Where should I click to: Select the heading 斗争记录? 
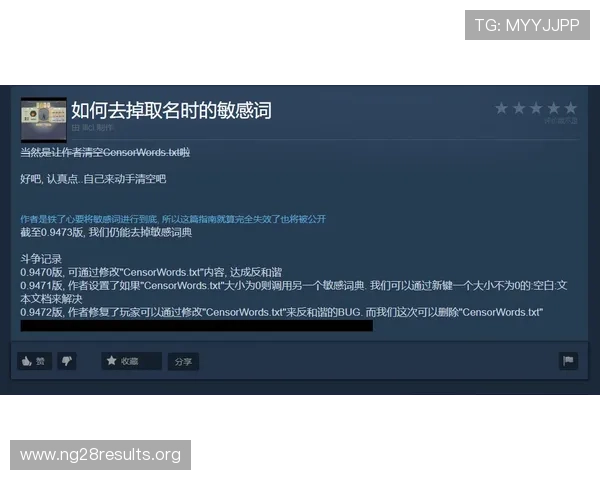[x=41, y=259]
